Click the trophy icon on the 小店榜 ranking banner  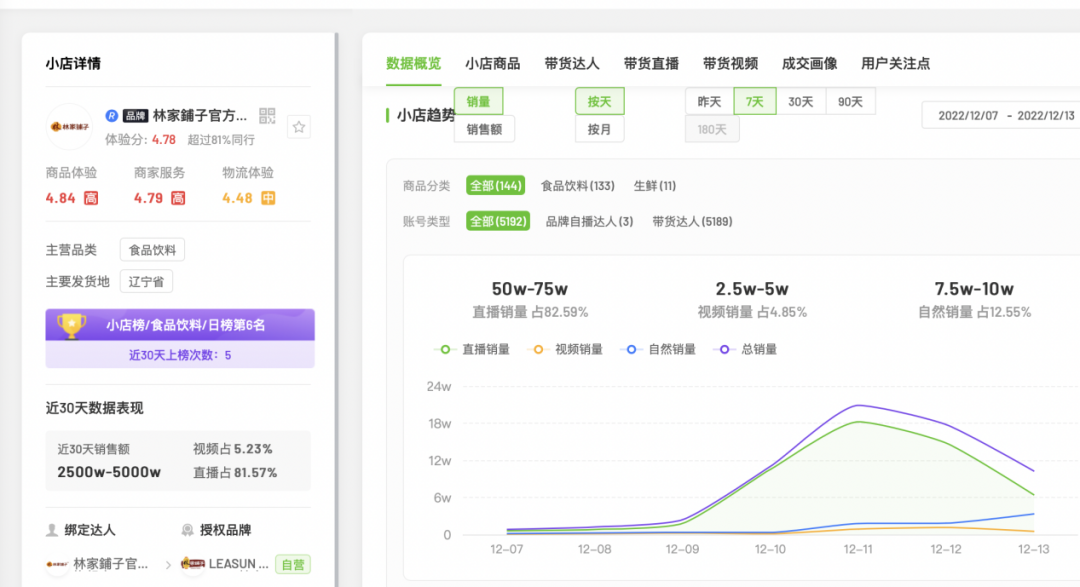point(69,325)
